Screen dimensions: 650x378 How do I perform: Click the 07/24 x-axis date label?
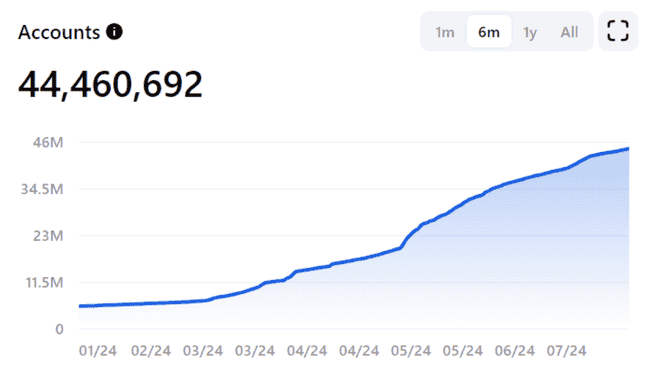(x=566, y=351)
